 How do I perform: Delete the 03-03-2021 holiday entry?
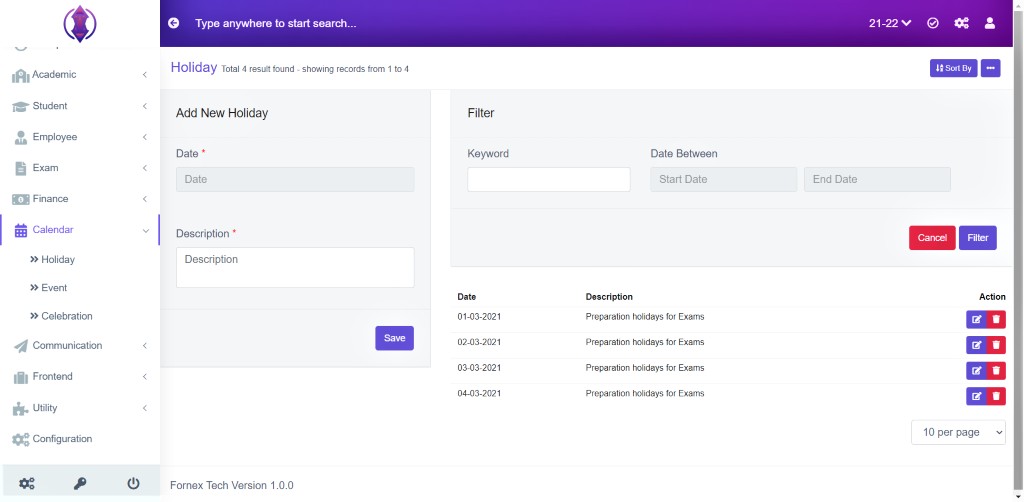(996, 371)
